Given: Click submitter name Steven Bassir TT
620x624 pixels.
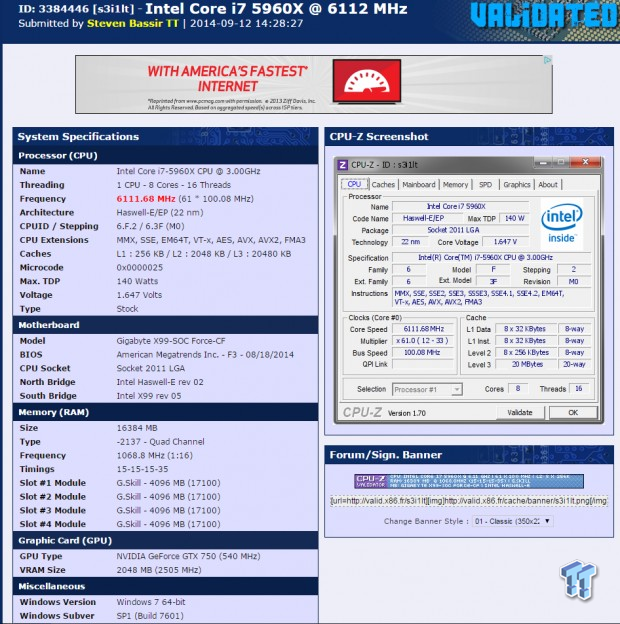Looking at the screenshot, I should 133,23.
